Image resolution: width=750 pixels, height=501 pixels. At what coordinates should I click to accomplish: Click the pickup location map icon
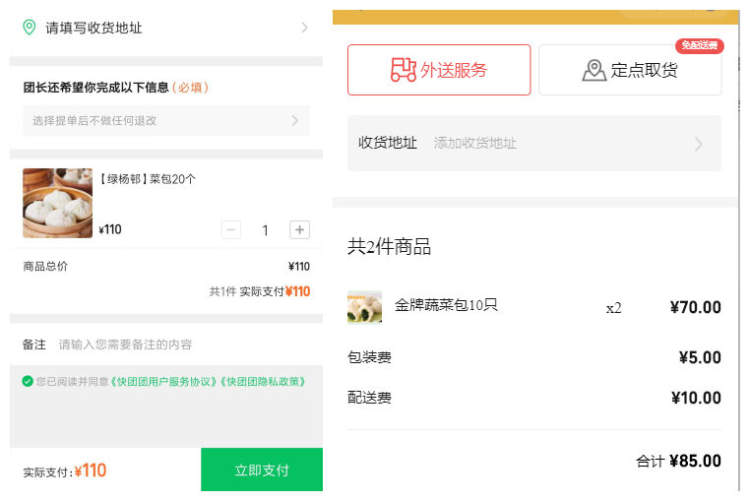594,70
